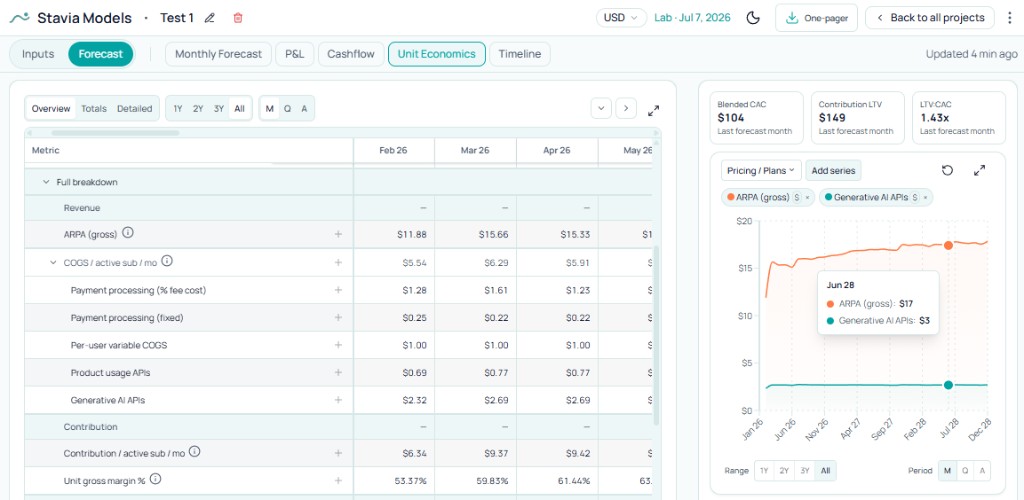
Task: Select the Unit Economics tab
Action: click(437, 54)
